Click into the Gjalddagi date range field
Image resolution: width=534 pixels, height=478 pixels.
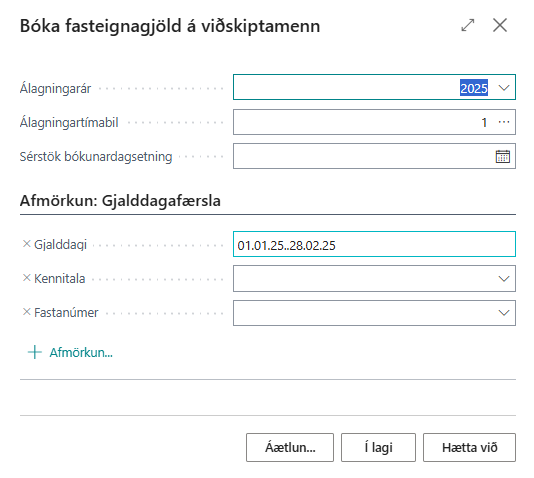(x=374, y=244)
